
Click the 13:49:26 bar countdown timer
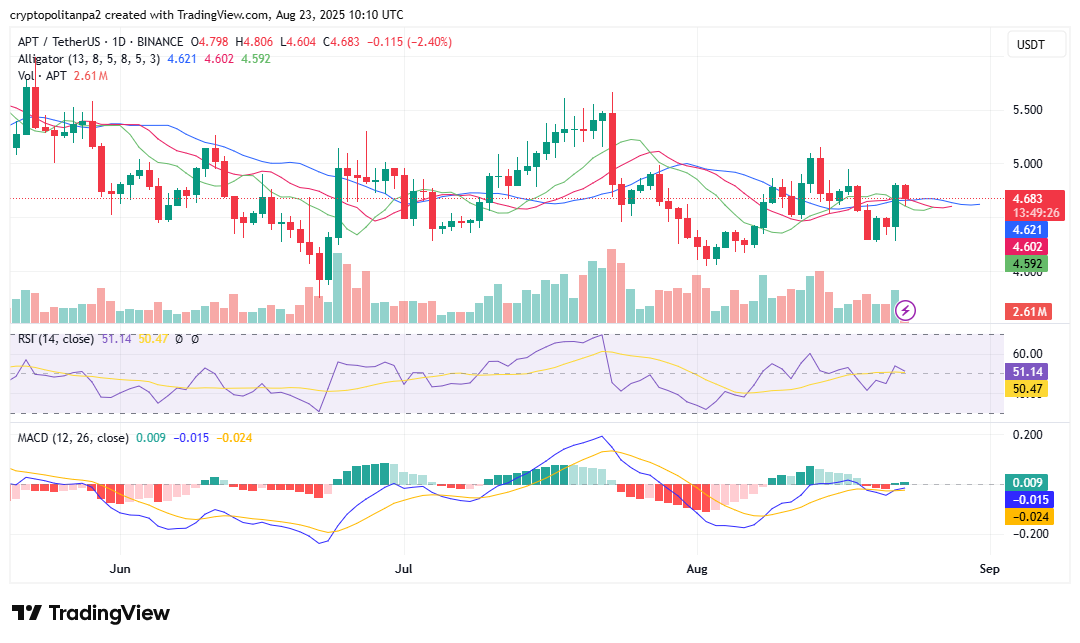tap(1035, 213)
